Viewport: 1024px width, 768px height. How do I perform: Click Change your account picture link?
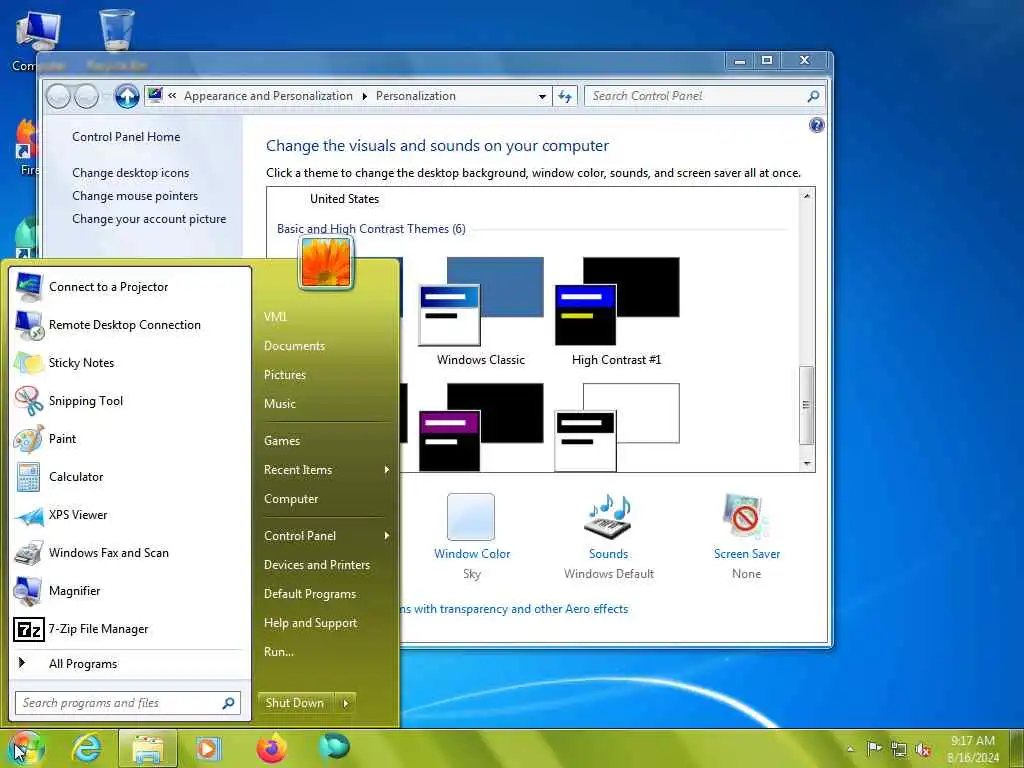coord(149,219)
